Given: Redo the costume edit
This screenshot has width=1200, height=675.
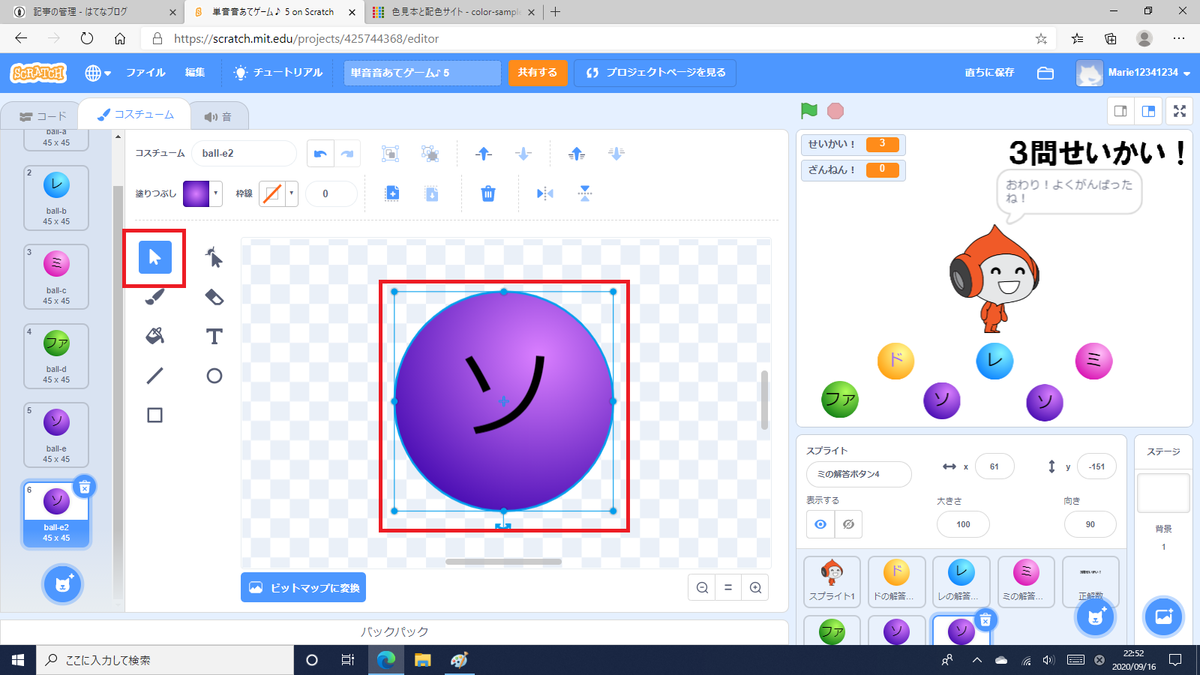Looking at the screenshot, I should (x=347, y=154).
